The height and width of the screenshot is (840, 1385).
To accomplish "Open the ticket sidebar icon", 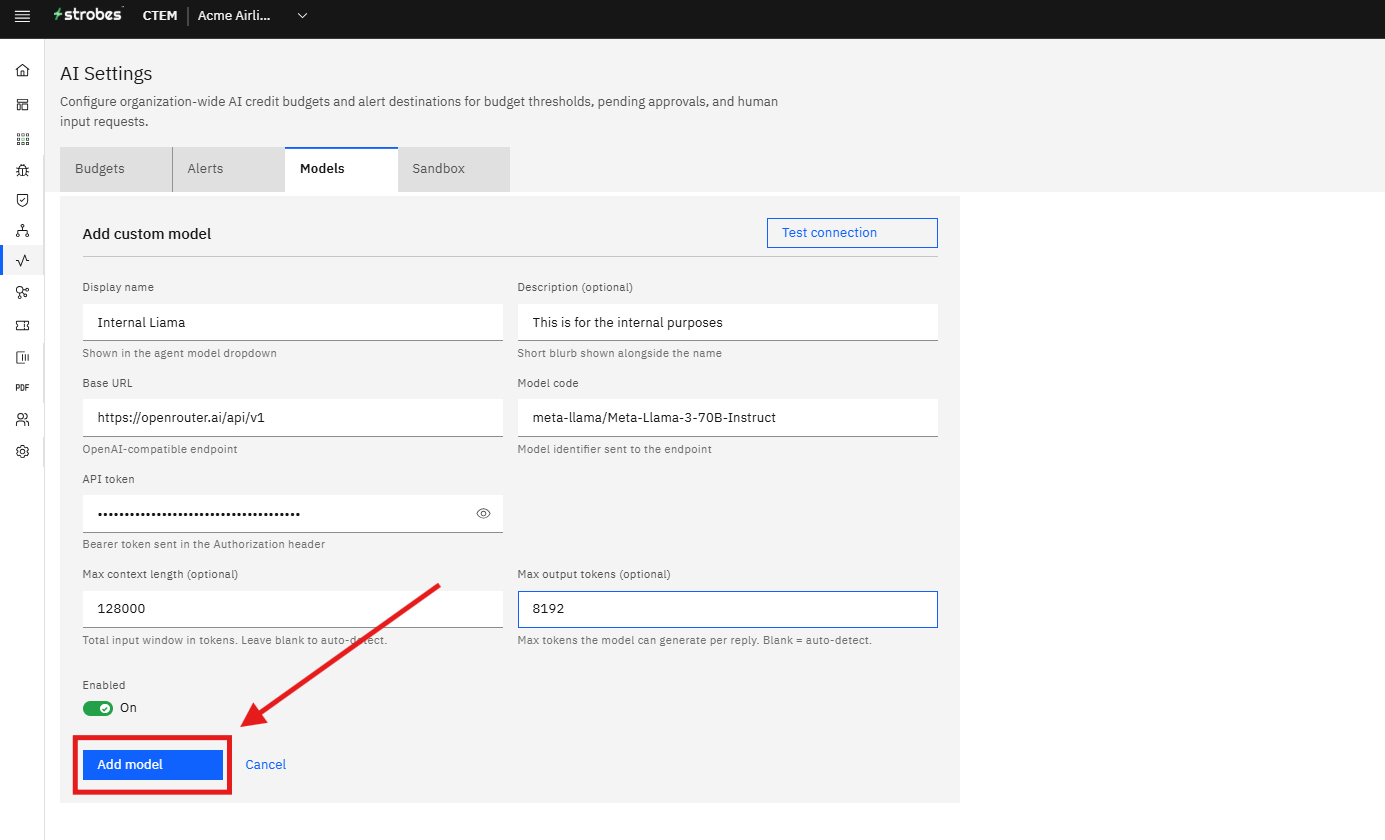I will click(22, 325).
